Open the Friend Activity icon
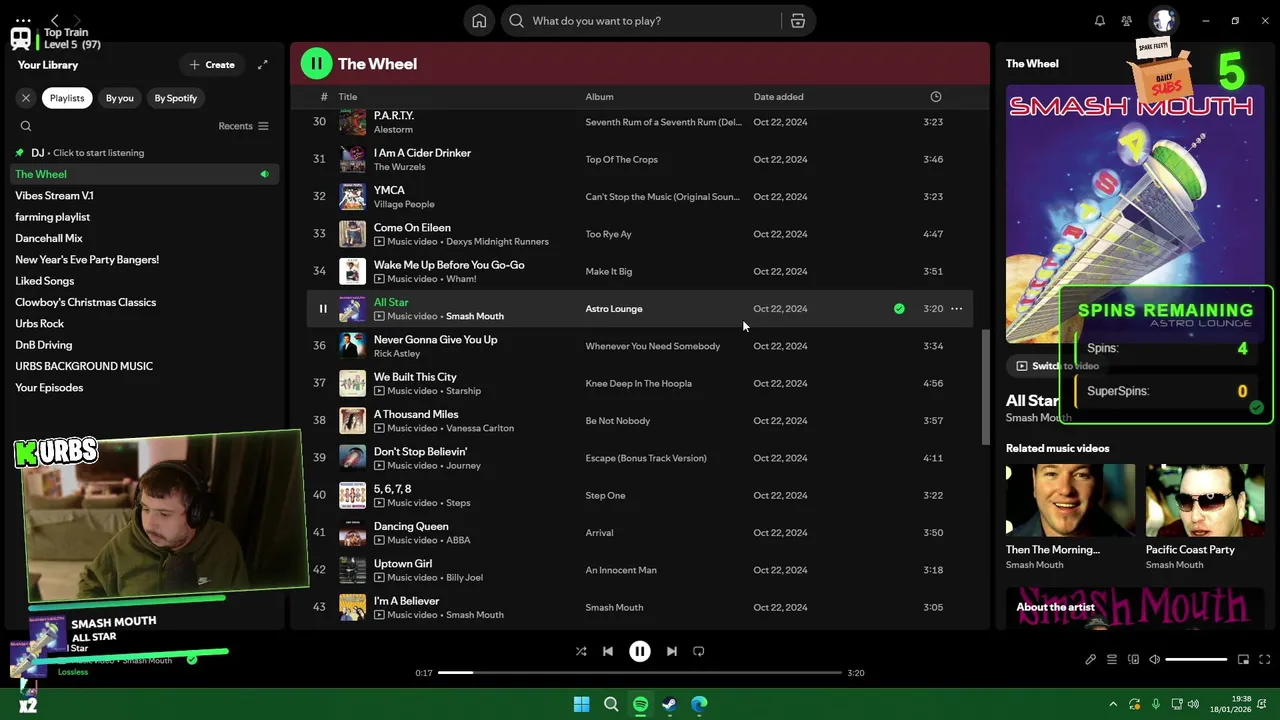 pos(1127,21)
